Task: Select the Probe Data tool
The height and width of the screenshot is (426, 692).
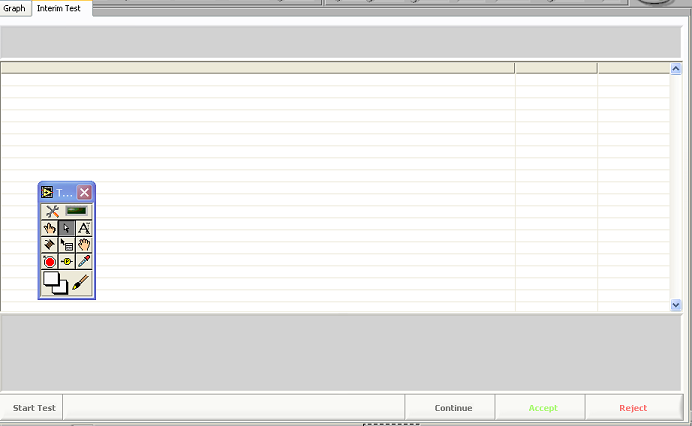Action: coord(67,261)
